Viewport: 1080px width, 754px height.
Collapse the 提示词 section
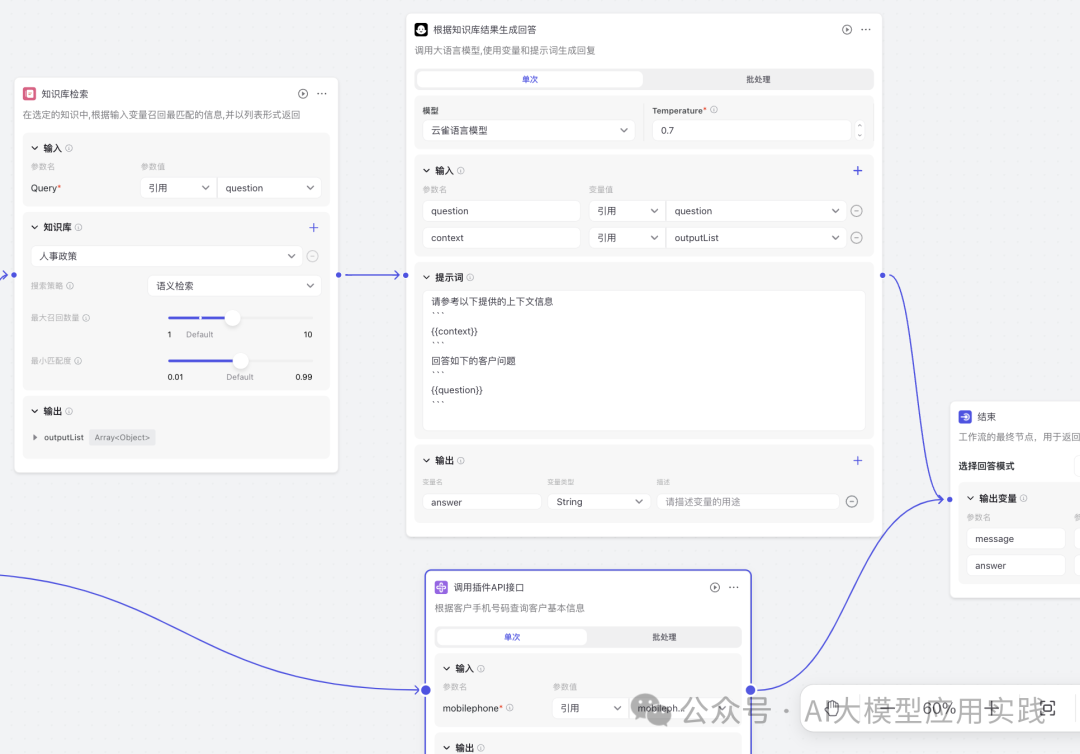(x=427, y=277)
